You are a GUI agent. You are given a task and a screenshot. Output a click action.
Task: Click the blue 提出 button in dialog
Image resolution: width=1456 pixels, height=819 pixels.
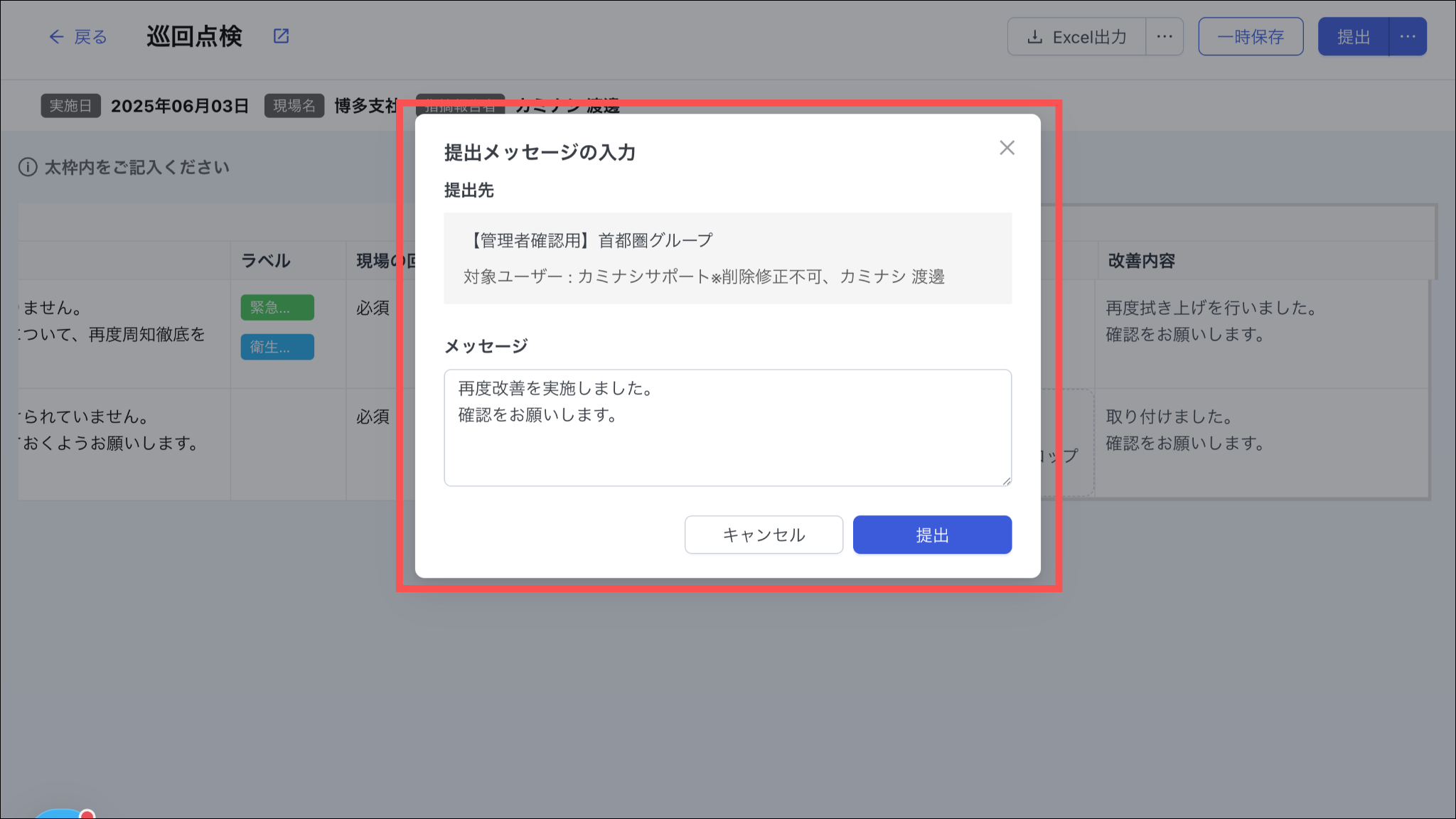pos(932,535)
